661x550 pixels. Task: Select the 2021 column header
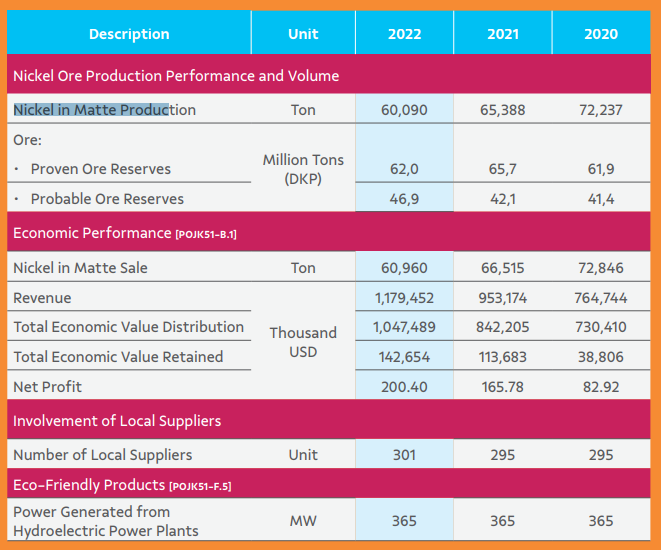503,34
